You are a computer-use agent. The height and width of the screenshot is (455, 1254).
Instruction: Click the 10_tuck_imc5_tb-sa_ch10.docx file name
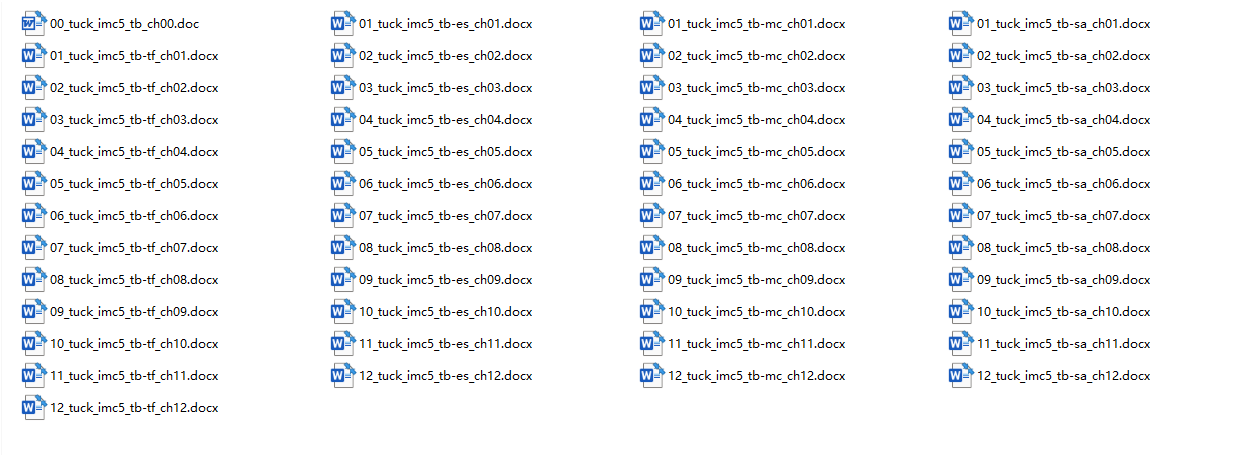click(1064, 312)
